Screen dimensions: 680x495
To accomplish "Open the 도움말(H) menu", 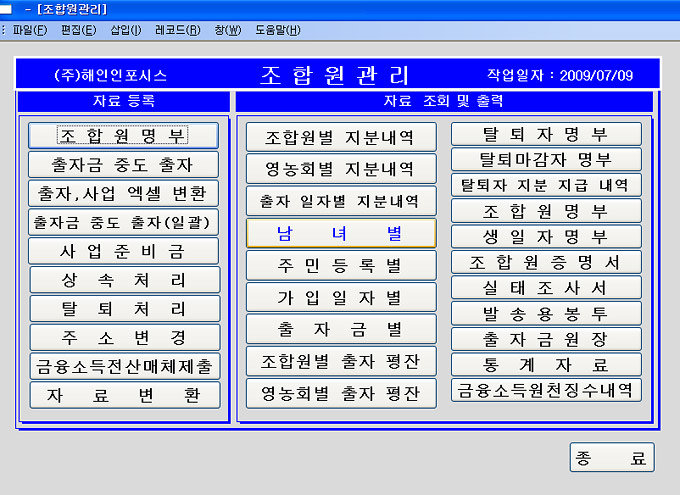I will [278, 30].
